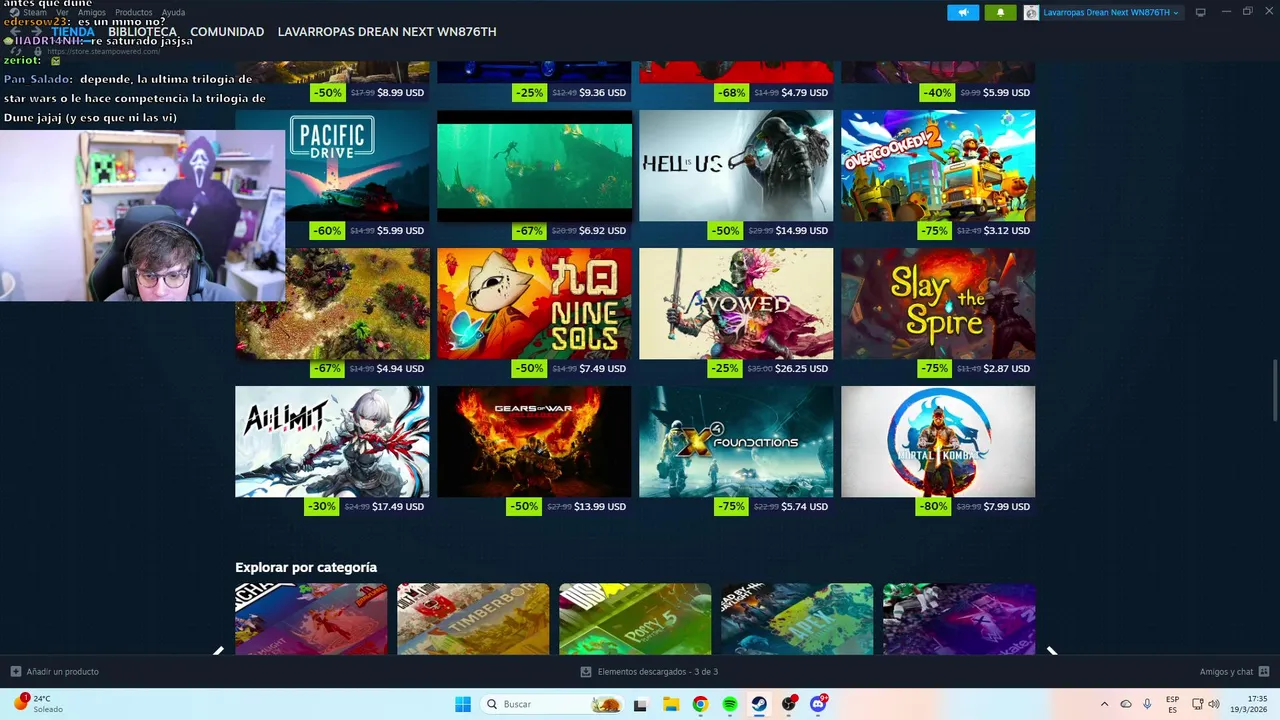Open the Amigos menu
The height and width of the screenshot is (720, 1280).
pyautogui.click(x=92, y=13)
